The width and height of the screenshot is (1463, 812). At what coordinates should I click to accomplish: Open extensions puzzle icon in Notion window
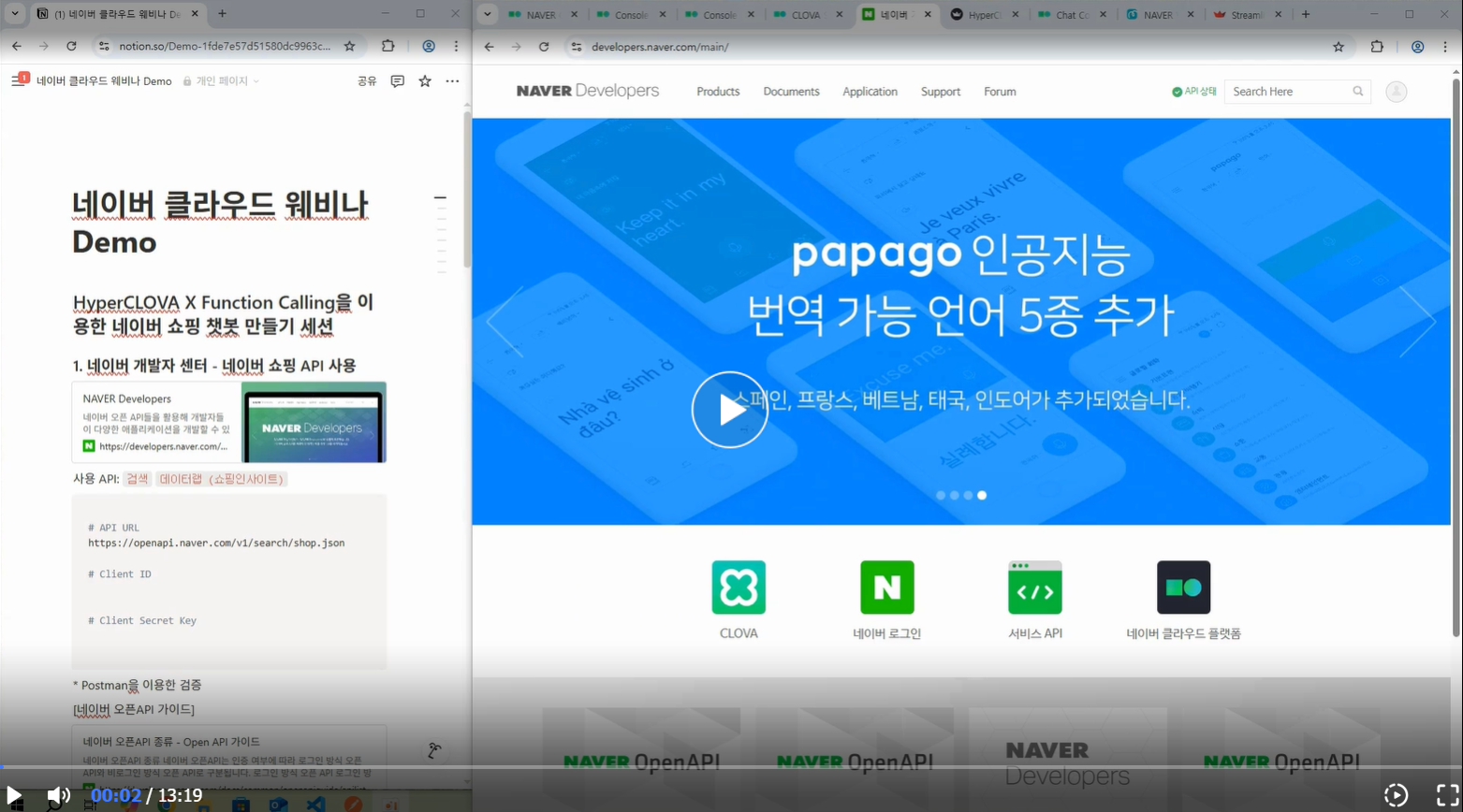click(x=388, y=46)
